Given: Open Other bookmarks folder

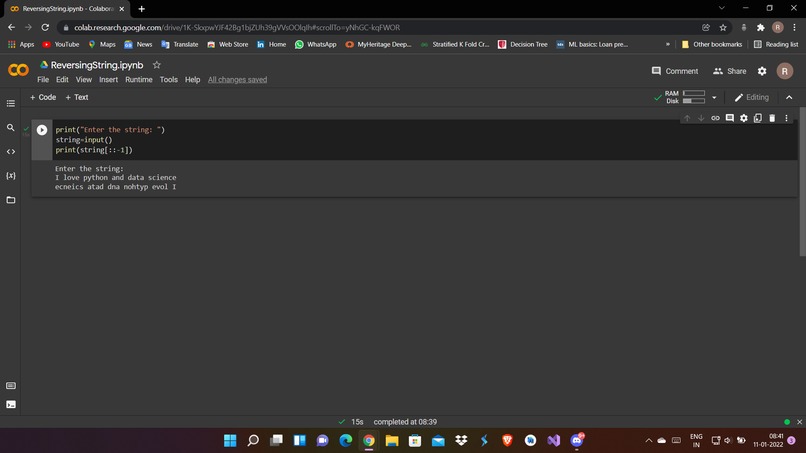Looking at the screenshot, I should (711, 44).
